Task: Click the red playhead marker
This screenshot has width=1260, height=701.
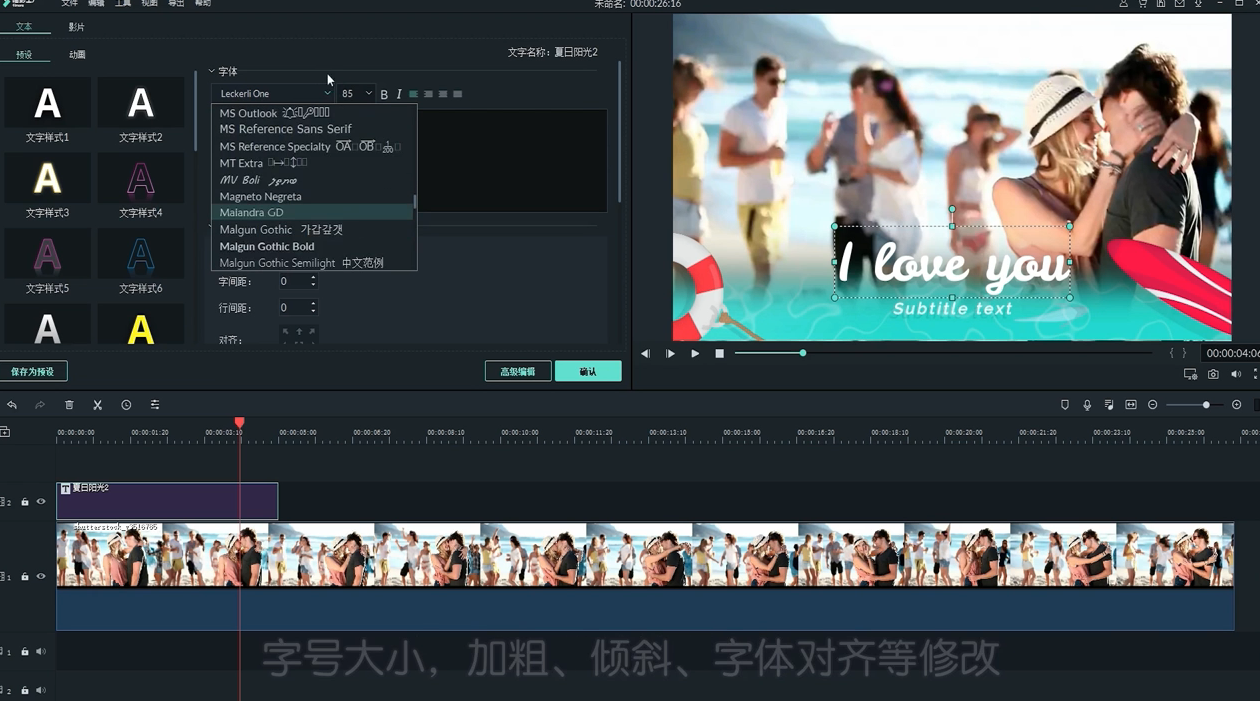Action: [x=239, y=423]
